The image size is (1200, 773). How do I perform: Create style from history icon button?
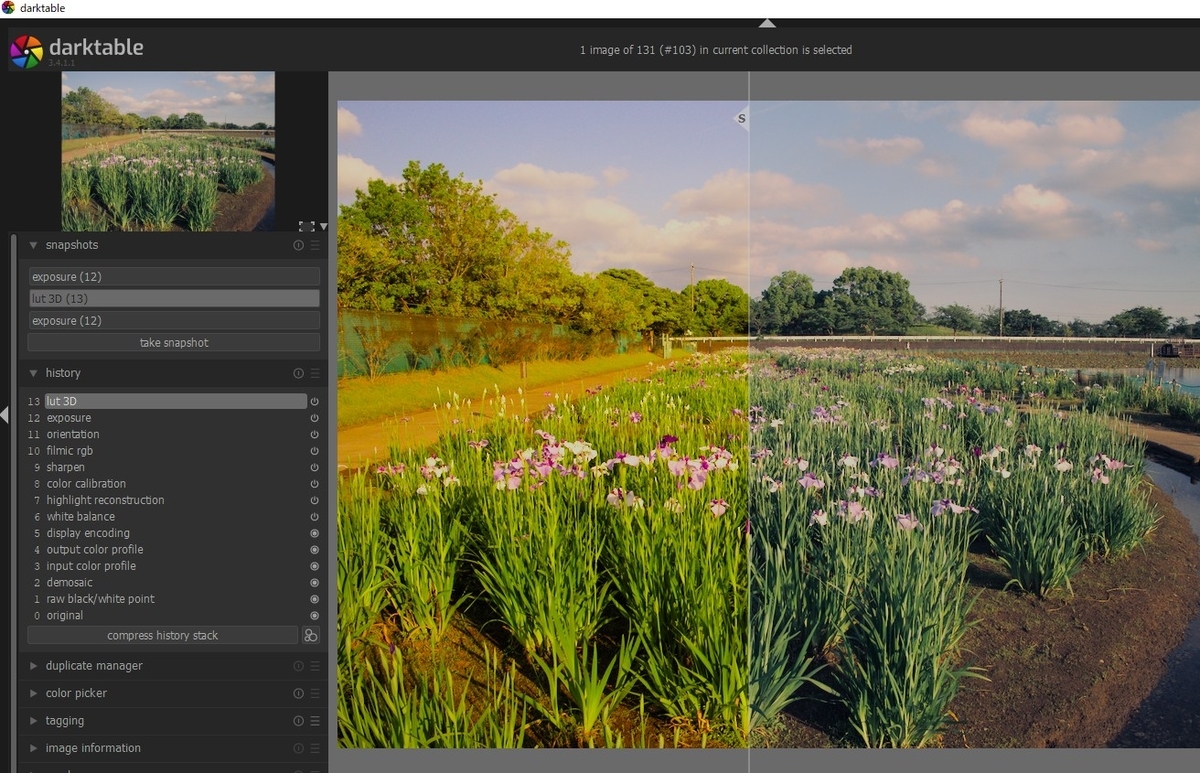point(311,636)
